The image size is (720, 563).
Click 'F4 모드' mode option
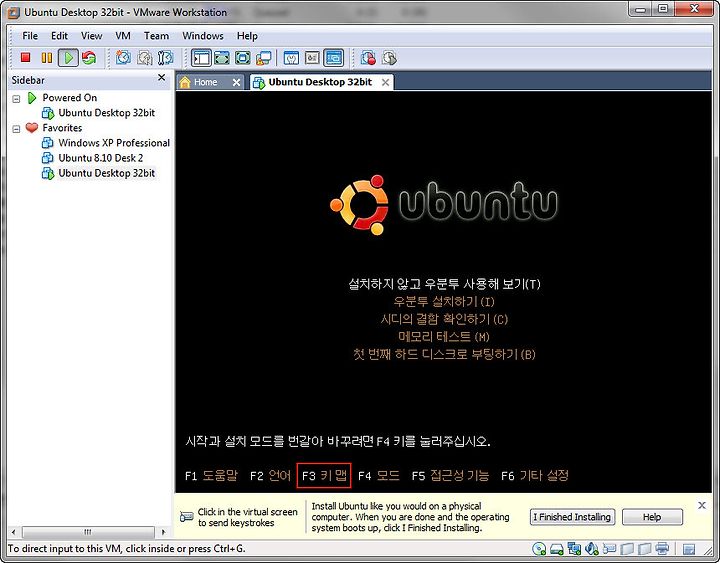click(x=378, y=475)
